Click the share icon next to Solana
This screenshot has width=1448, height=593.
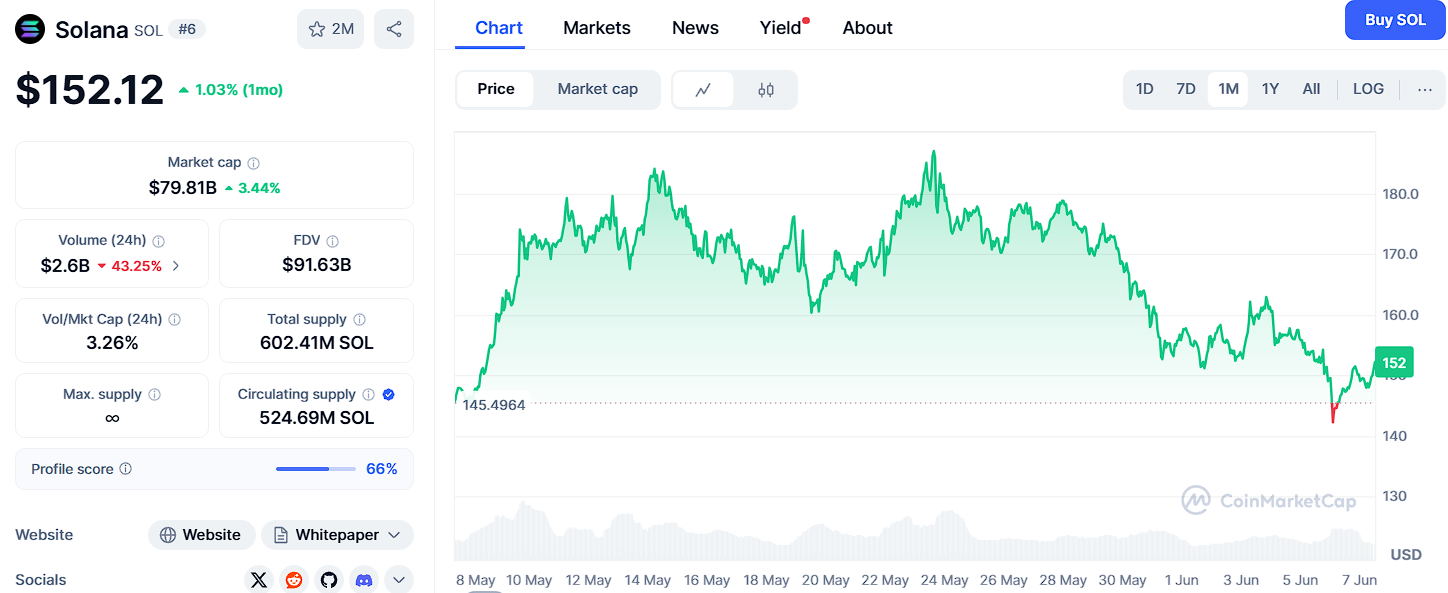(394, 29)
